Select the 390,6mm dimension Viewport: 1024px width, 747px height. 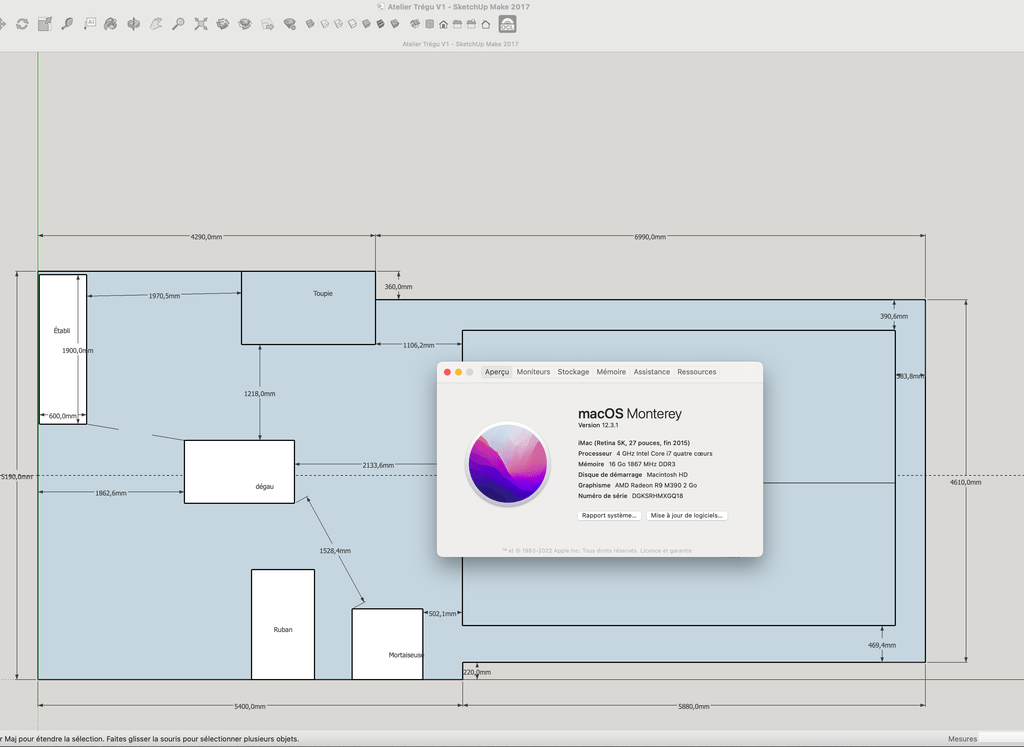click(x=893, y=316)
